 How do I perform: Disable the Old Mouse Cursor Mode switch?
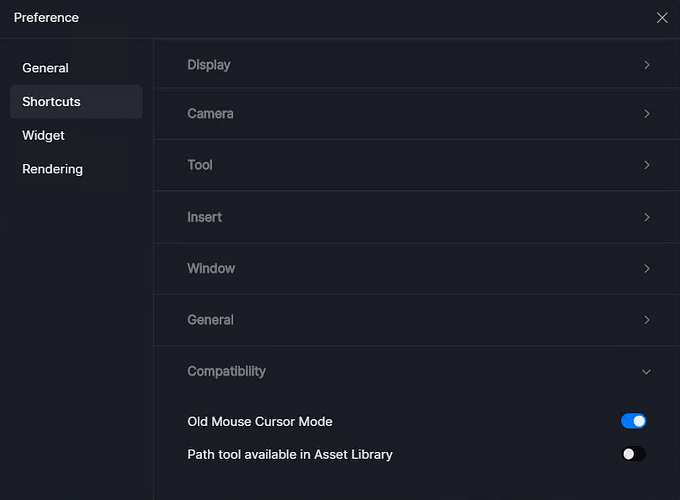pyautogui.click(x=634, y=421)
